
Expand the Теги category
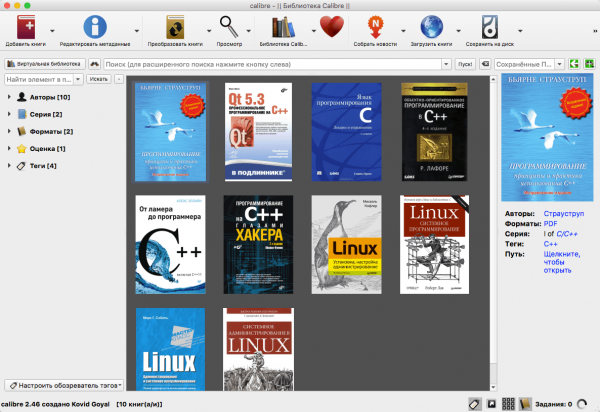pyautogui.click(x=9, y=165)
